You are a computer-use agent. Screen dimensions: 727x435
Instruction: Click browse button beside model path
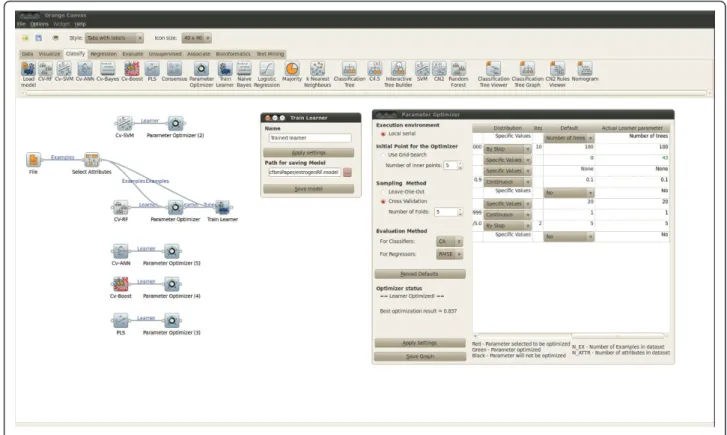point(347,173)
